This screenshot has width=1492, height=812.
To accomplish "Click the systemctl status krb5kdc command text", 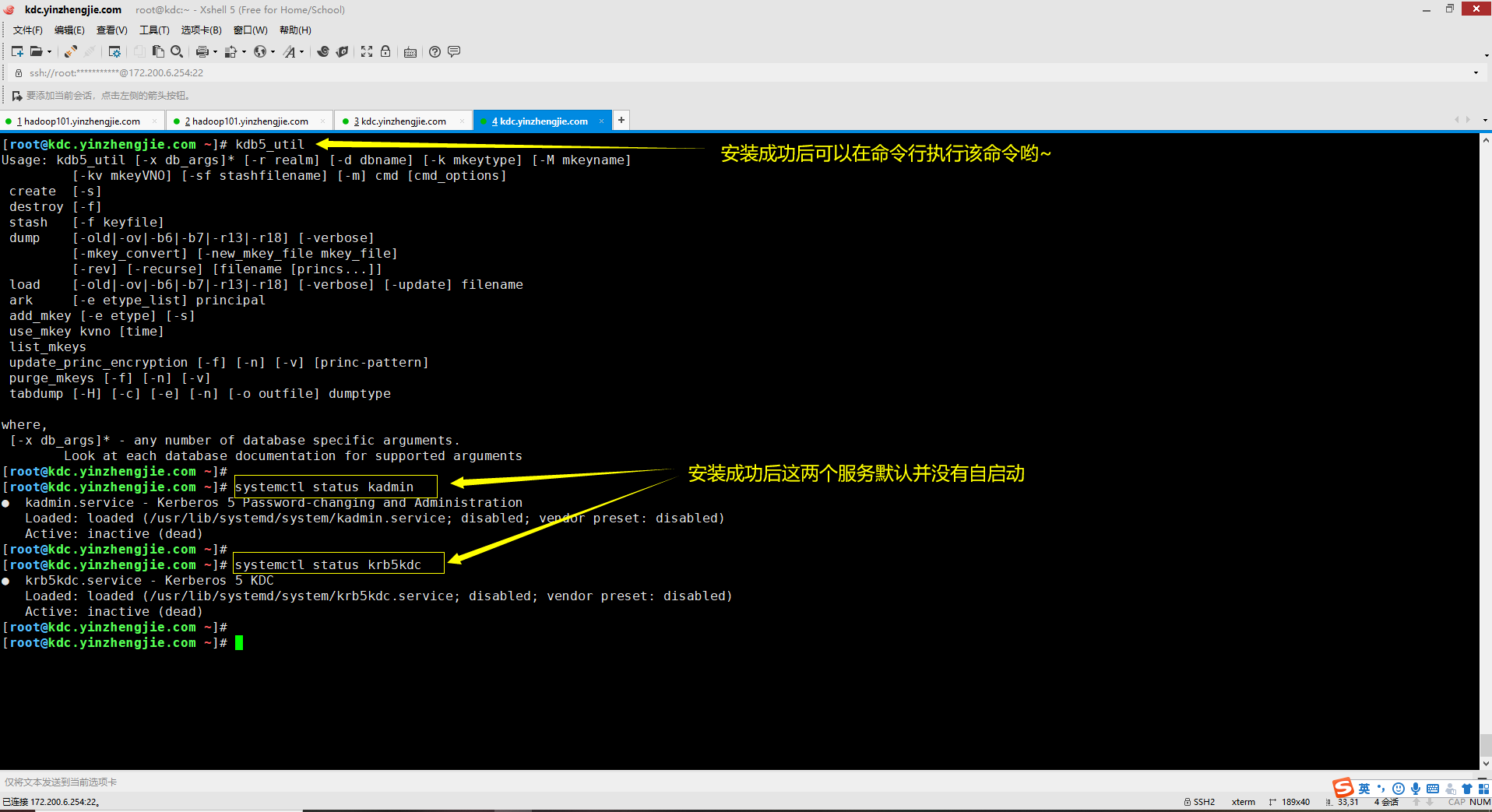I will [328, 565].
